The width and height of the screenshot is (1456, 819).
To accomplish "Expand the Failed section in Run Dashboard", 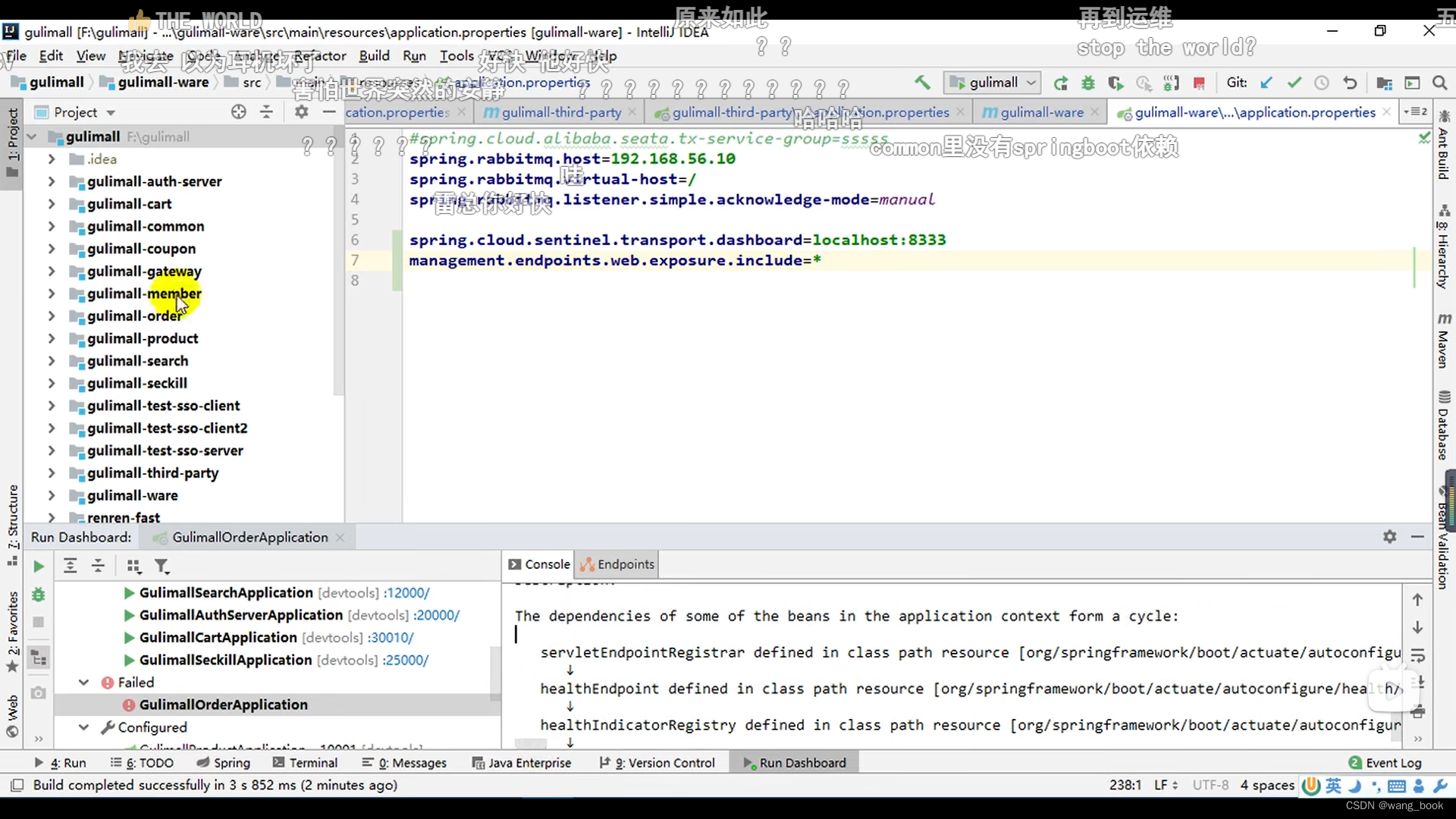I will 83,682.
